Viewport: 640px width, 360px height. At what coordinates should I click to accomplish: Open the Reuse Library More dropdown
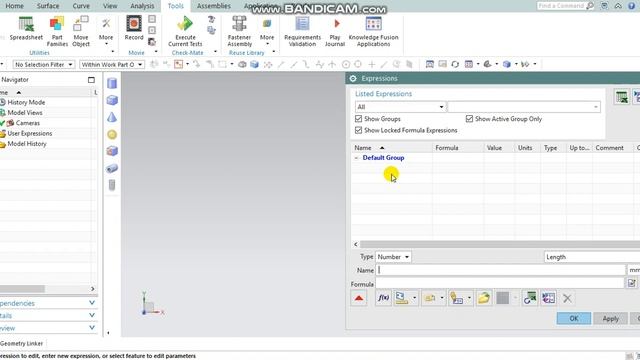click(x=267, y=31)
